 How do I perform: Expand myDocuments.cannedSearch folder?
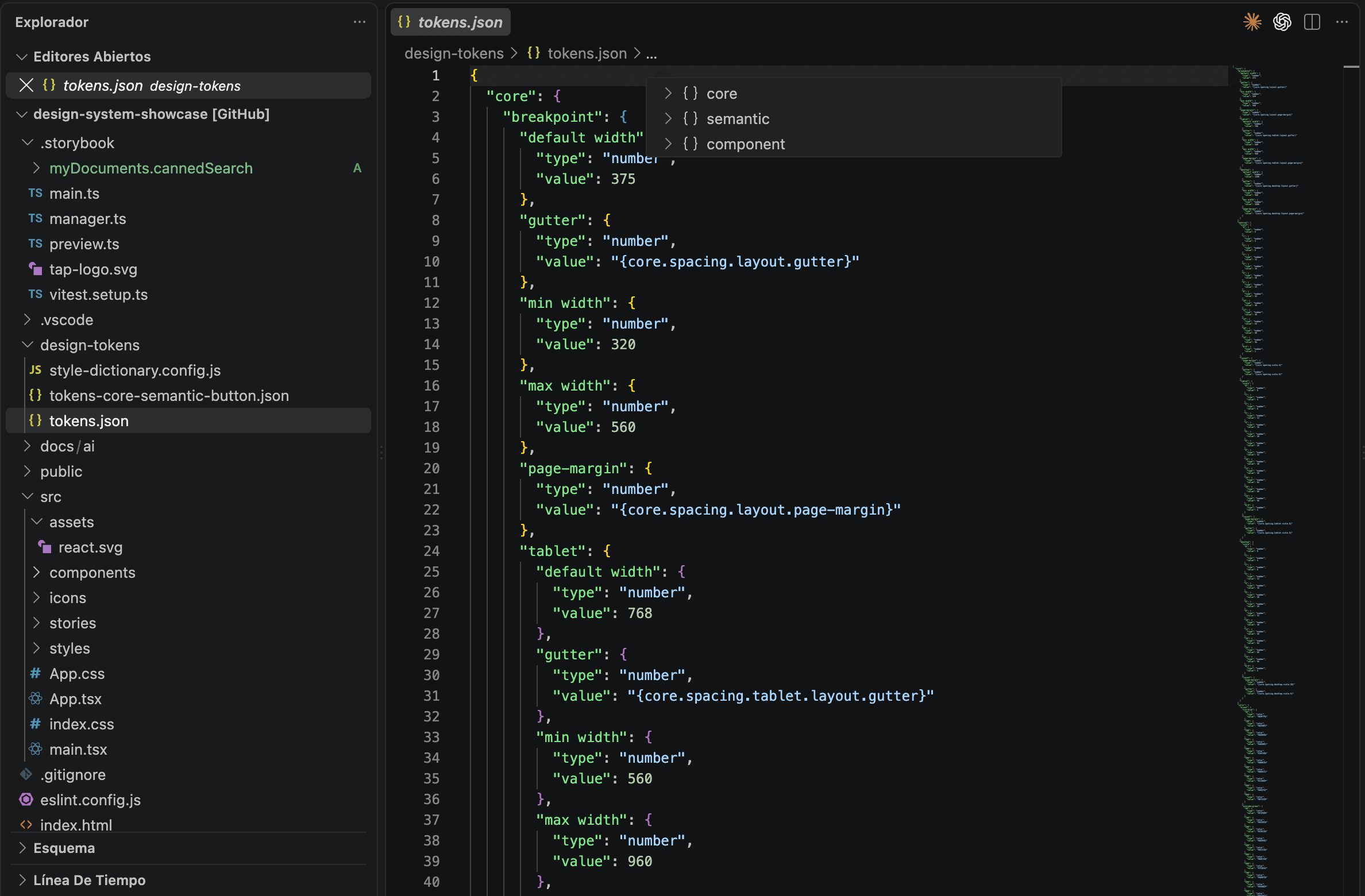click(36, 168)
